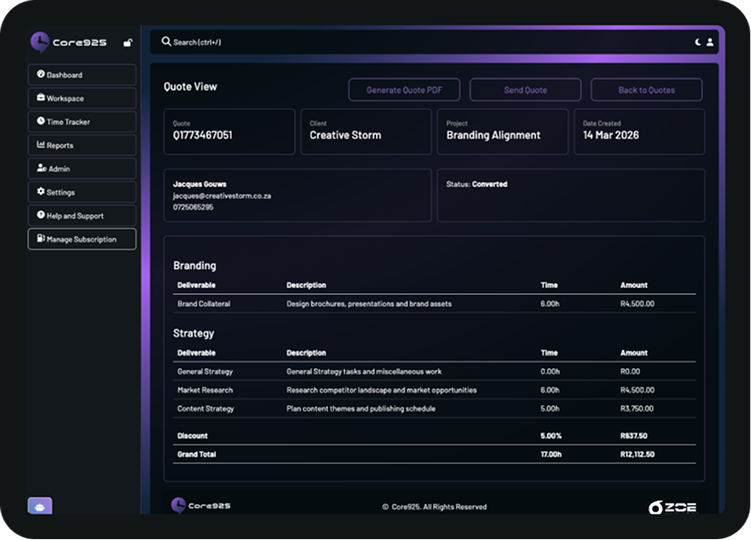Screen dimensions: 751x540
Task: Open Time Tracker from the sidebar
Action: click(x=82, y=122)
